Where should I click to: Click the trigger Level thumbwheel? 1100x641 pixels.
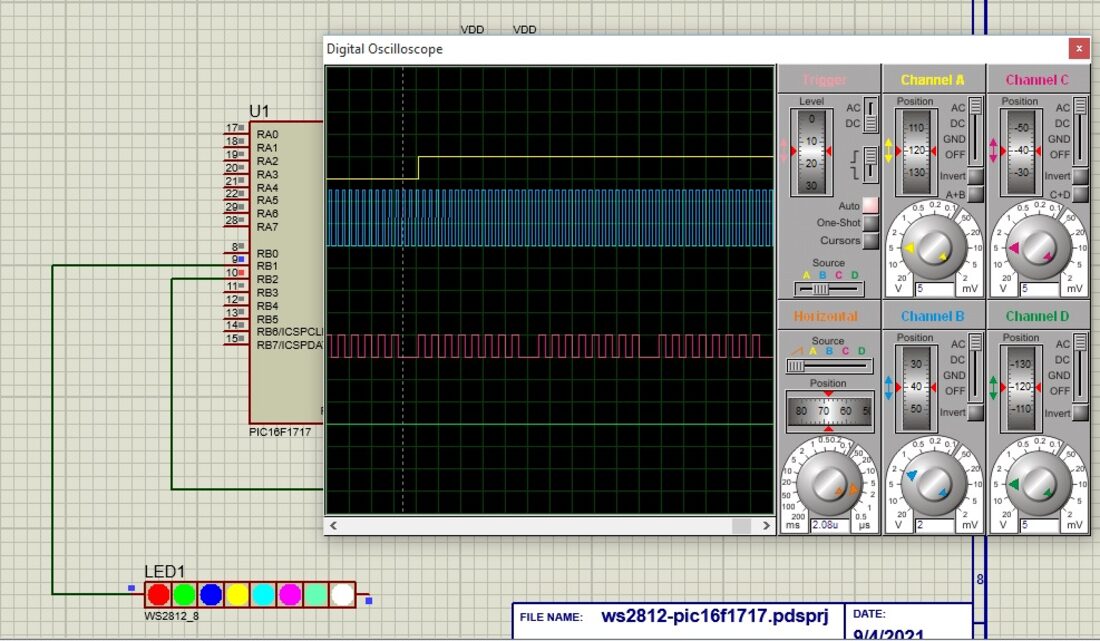(x=811, y=151)
